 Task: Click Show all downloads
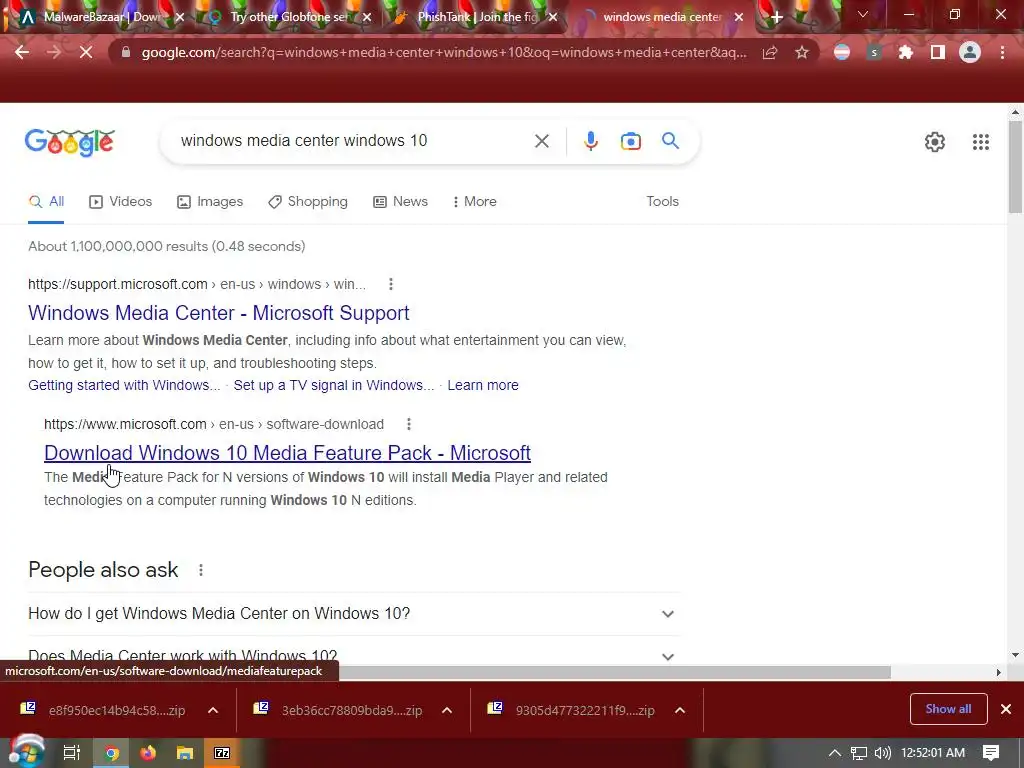point(948,709)
